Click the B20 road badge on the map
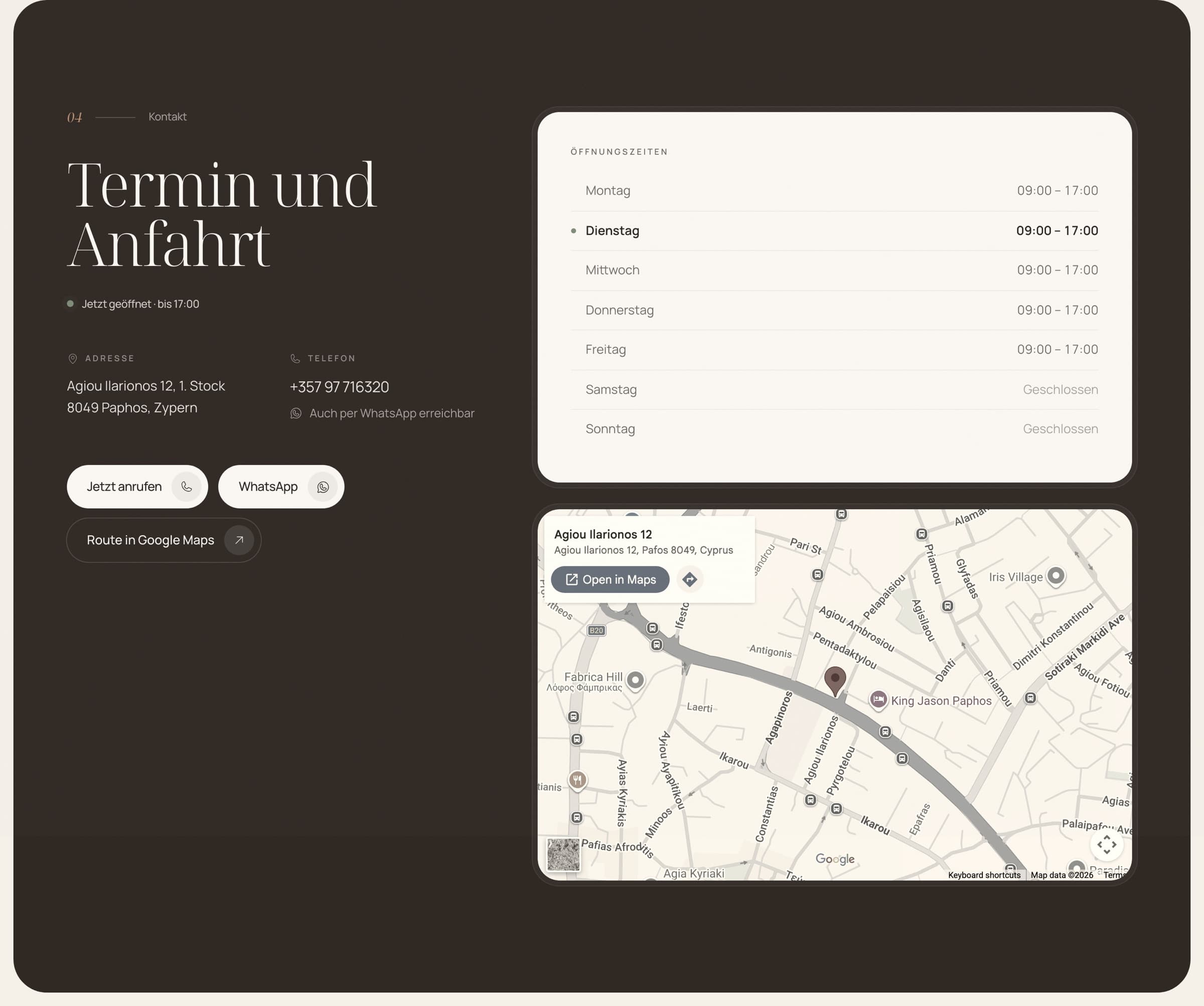 point(596,630)
